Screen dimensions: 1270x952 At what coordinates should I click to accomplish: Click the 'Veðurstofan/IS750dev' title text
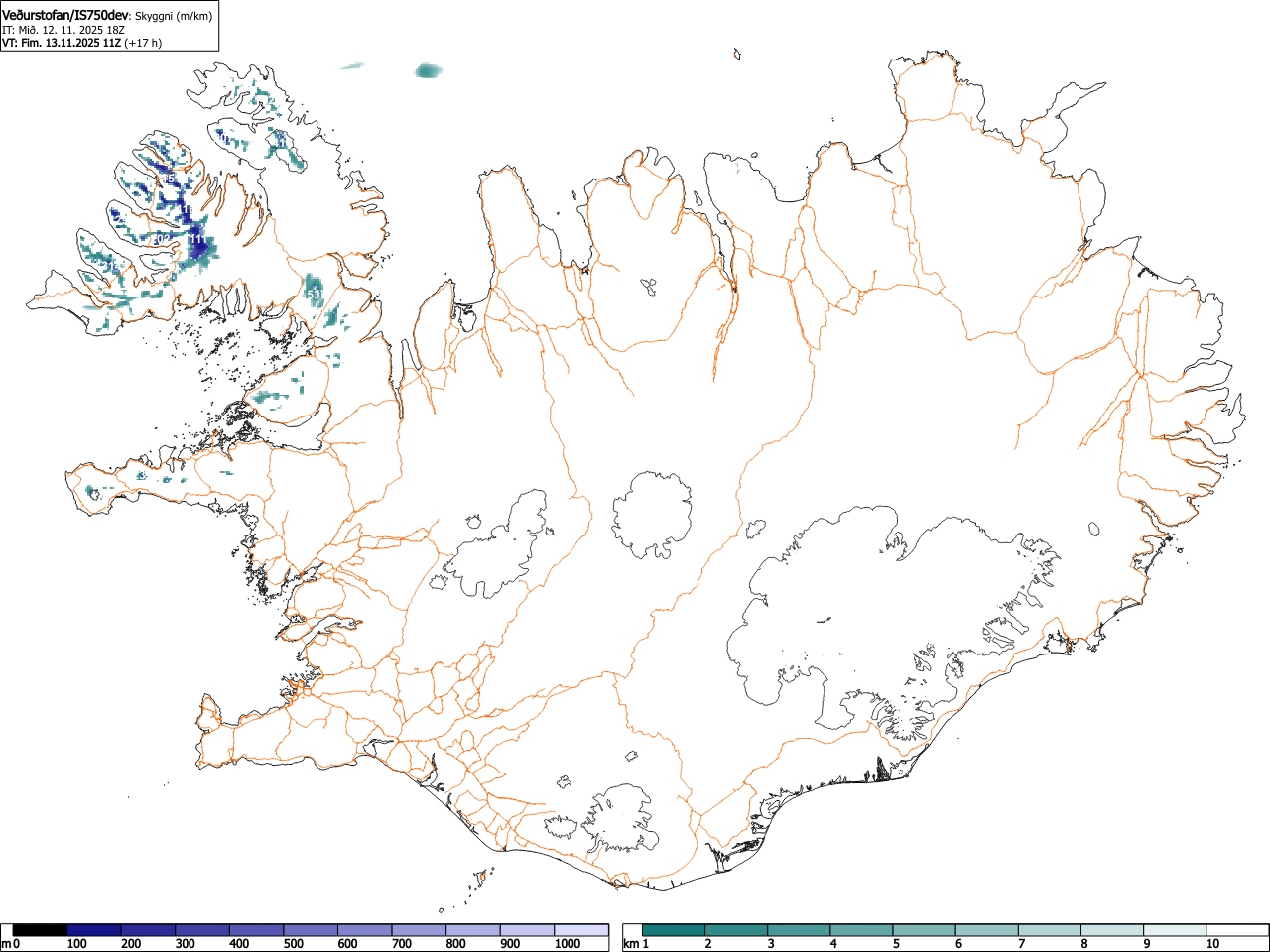coord(65,15)
